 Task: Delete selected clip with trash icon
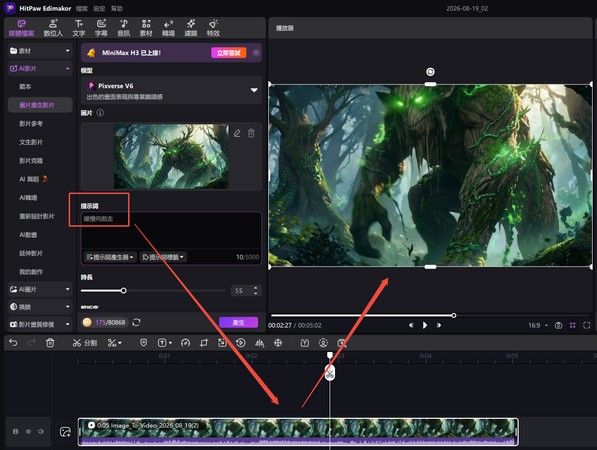50,343
